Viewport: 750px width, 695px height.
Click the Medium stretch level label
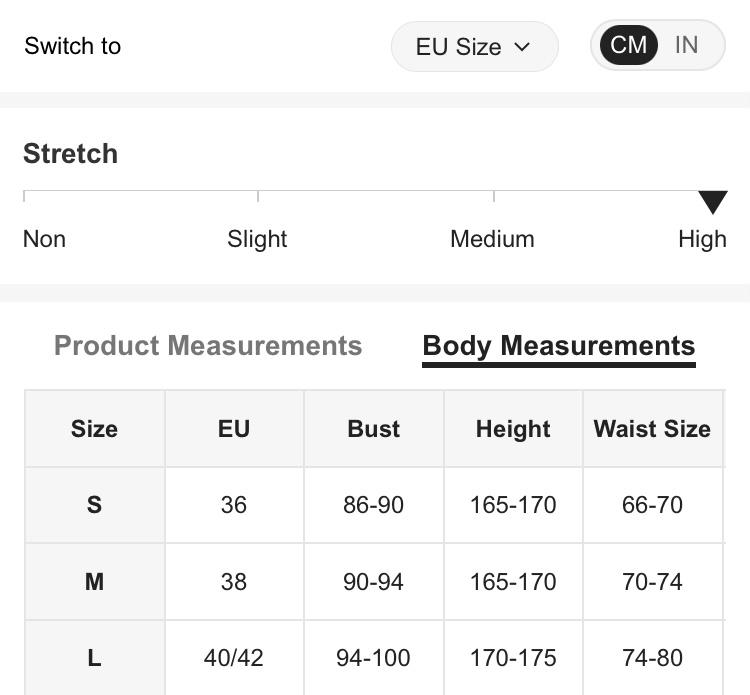click(492, 239)
